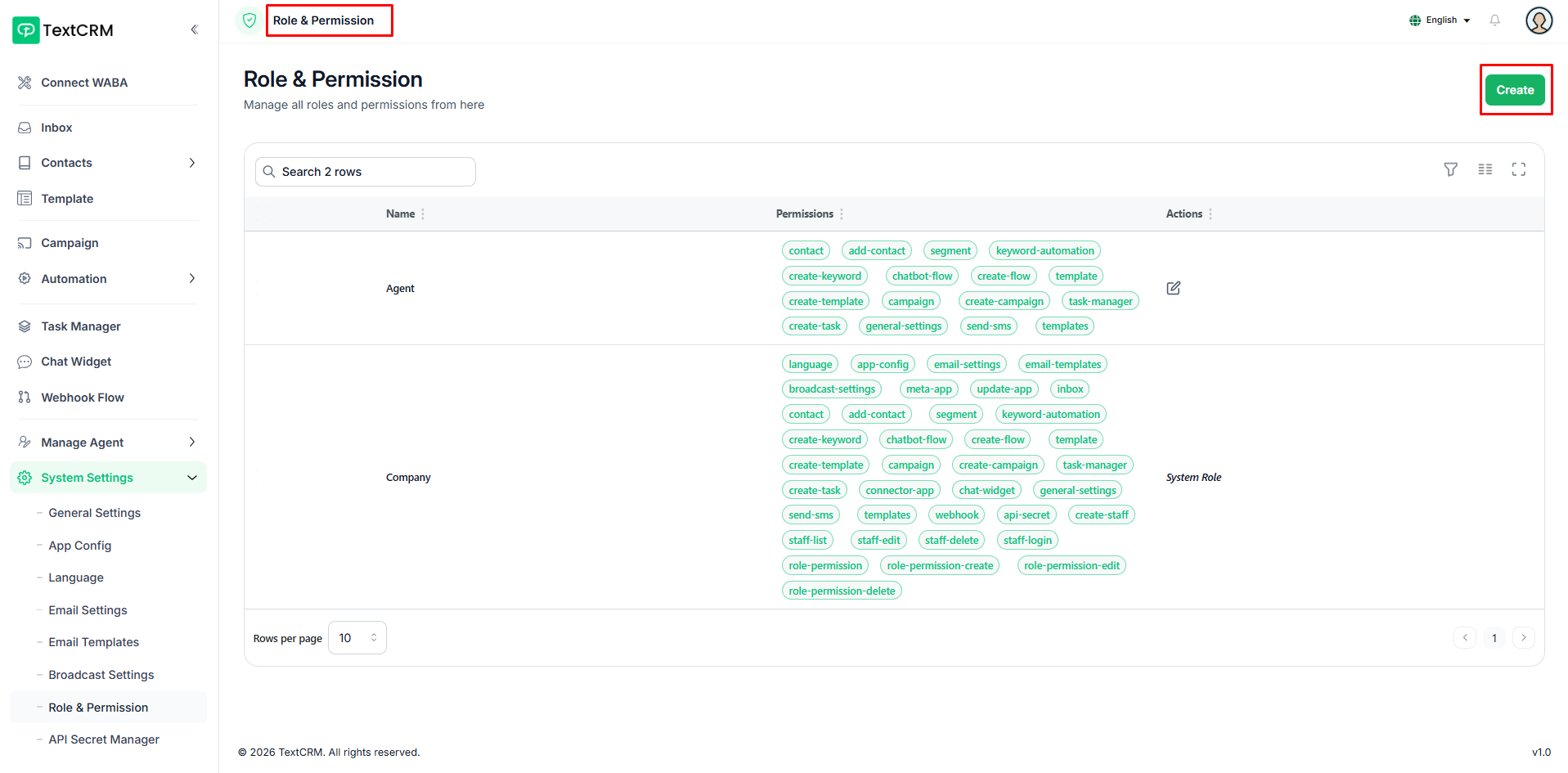Open the user profile avatar

(1539, 20)
